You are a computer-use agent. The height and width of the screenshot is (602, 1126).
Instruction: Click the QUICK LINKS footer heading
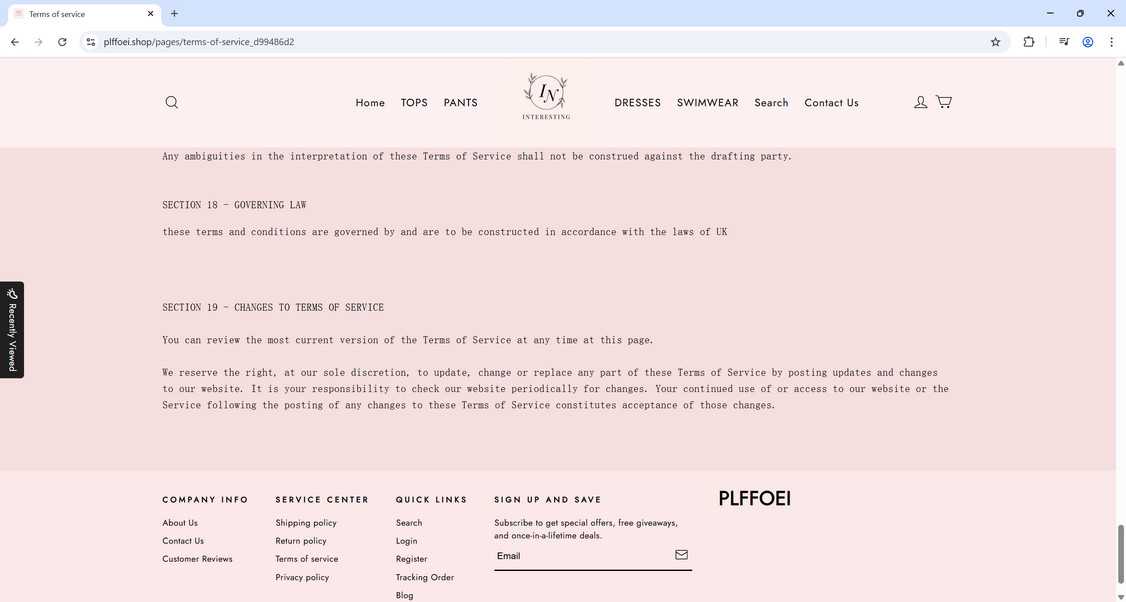(x=432, y=499)
